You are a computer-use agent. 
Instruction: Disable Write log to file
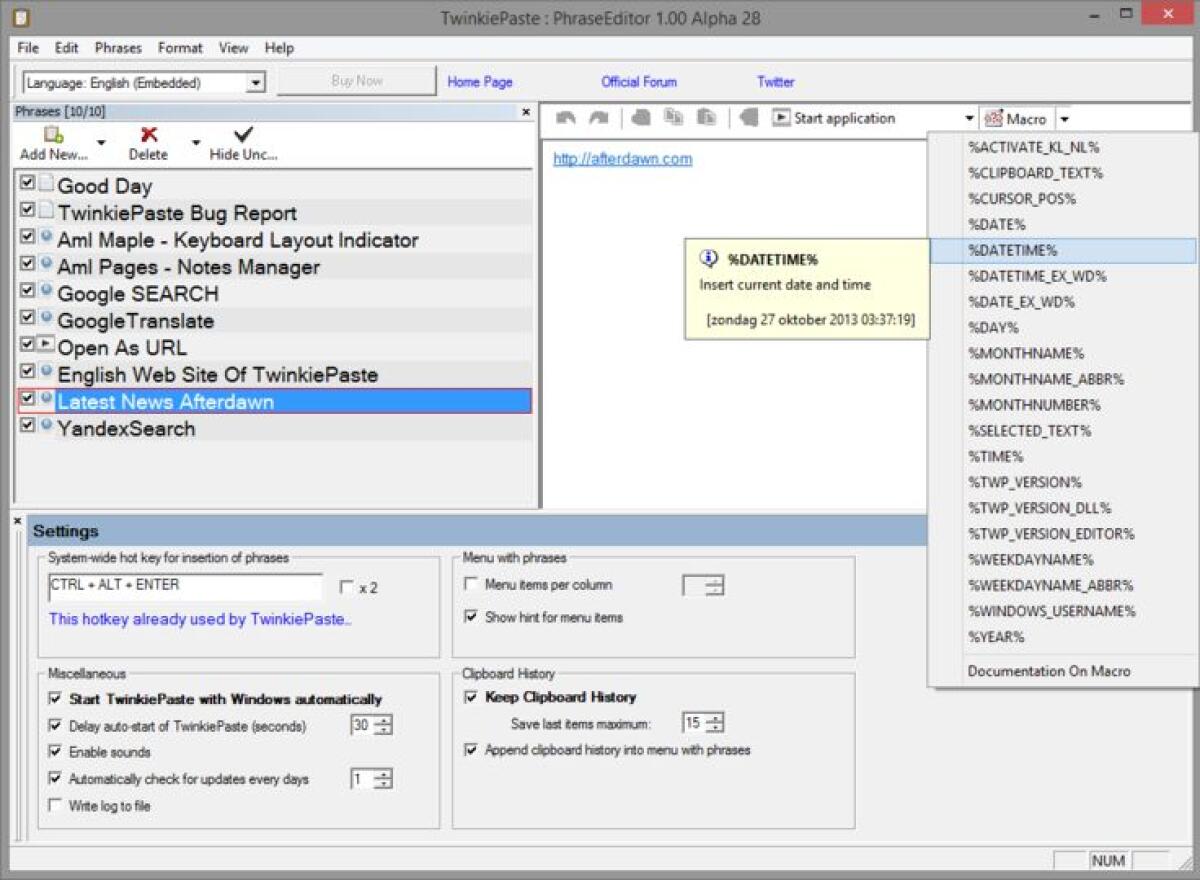click(x=56, y=805)
